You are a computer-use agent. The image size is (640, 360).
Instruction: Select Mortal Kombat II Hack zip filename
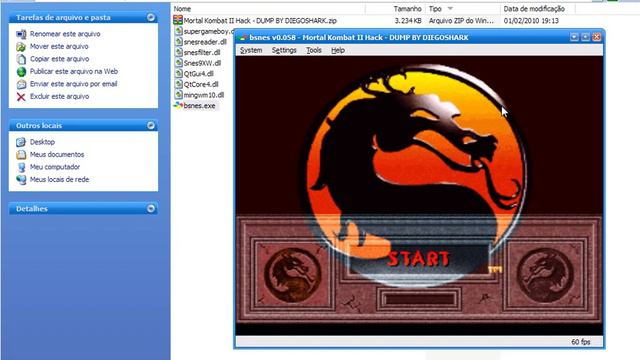coord(260,20)
